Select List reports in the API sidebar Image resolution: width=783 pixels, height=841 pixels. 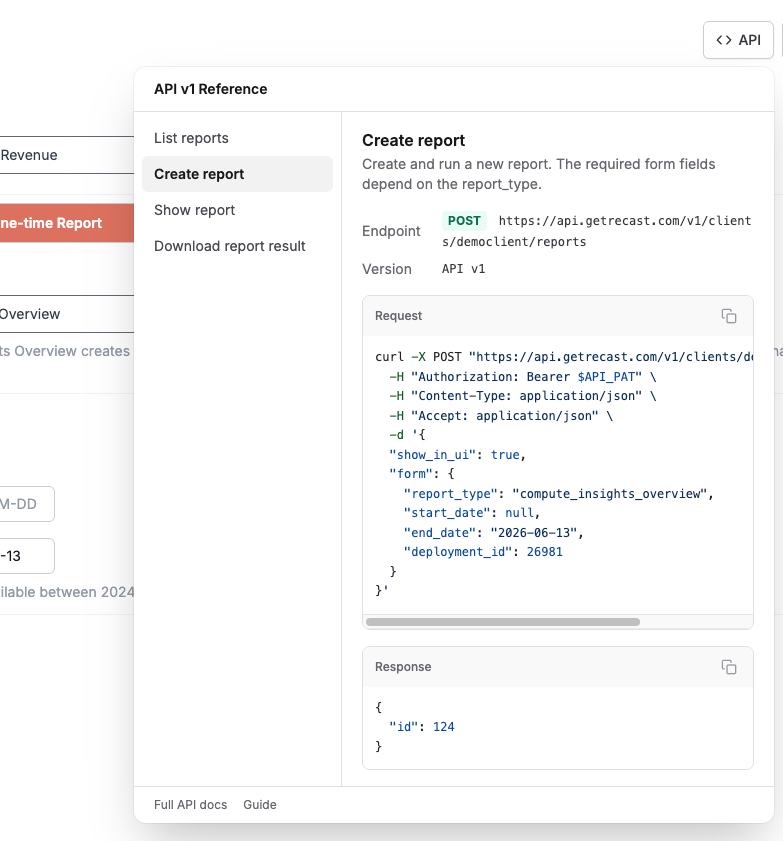237,138
